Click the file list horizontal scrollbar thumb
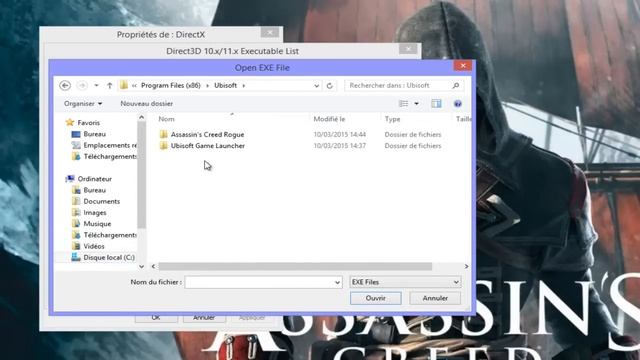 295,267
